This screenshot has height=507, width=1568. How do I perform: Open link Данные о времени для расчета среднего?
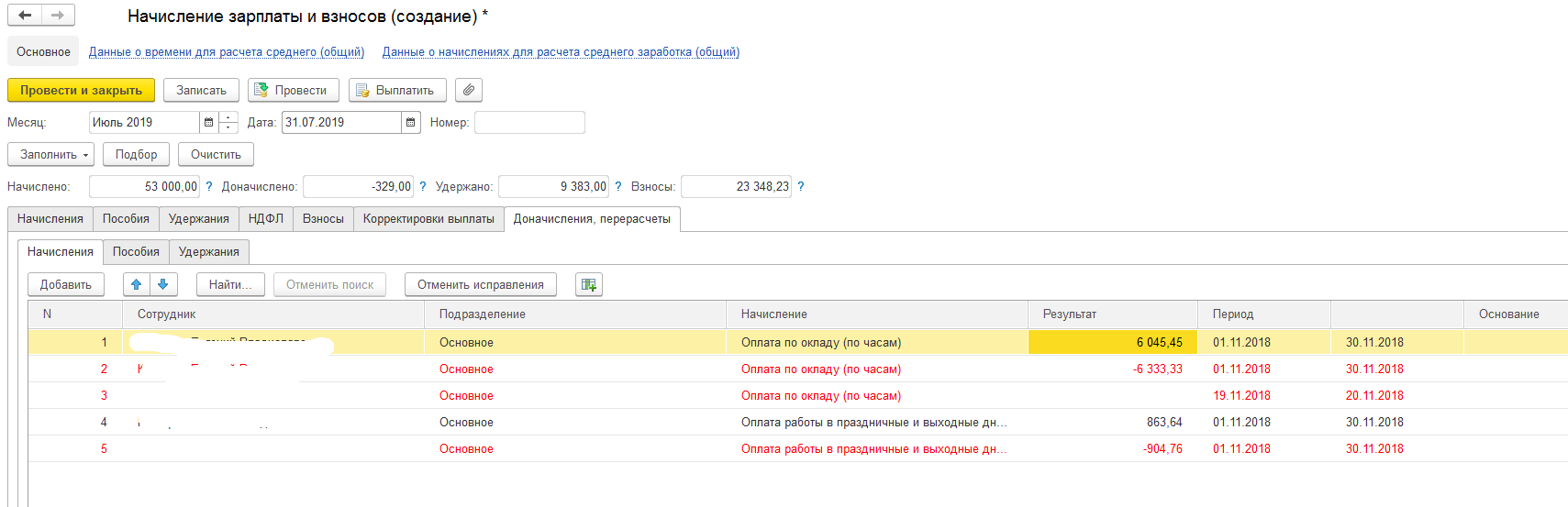(227, 52)
